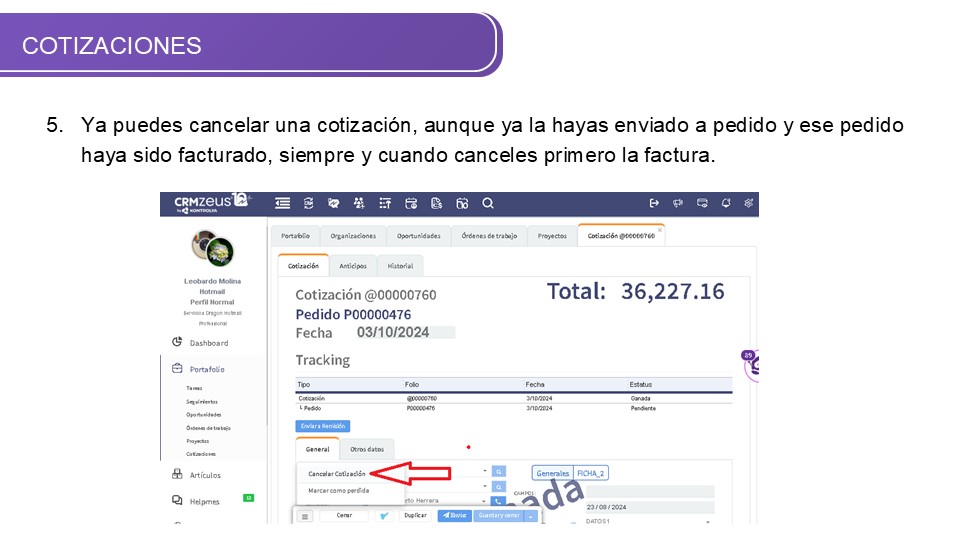Switch to the Organizaciones tab
960x540 pixels.
point(353,236)
